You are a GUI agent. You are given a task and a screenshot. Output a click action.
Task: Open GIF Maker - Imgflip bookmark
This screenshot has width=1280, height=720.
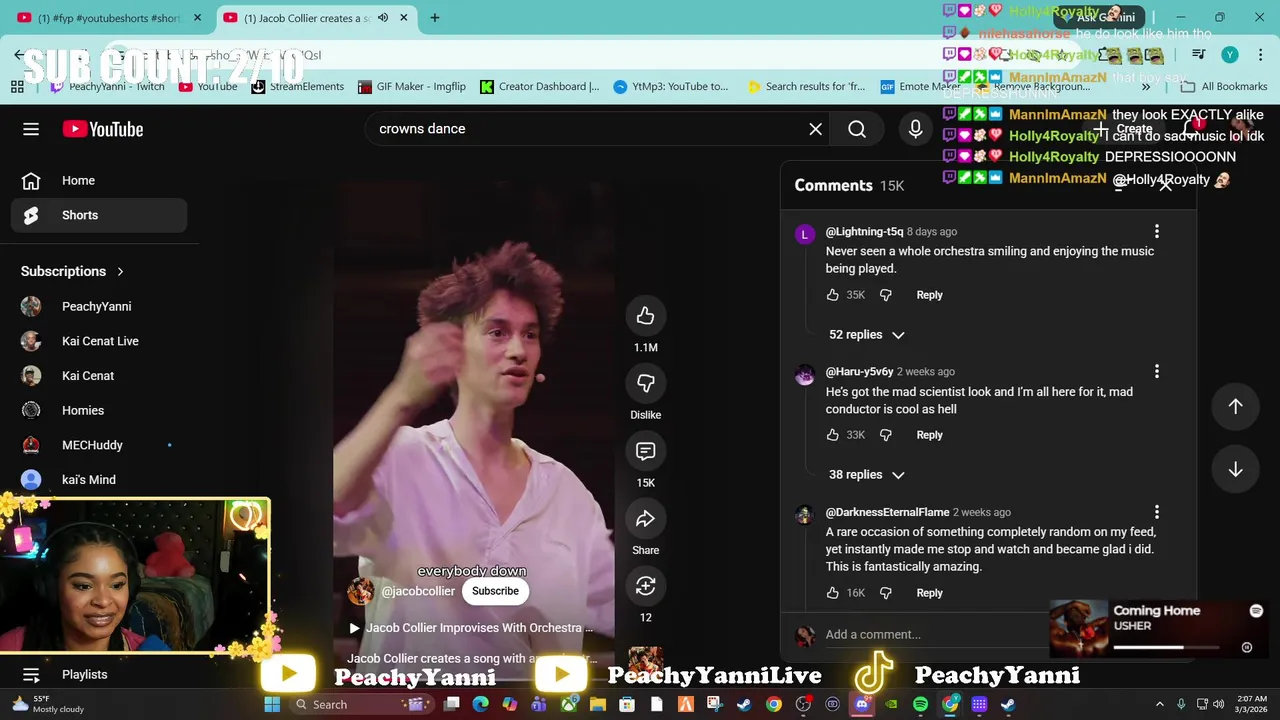(411, 87)
